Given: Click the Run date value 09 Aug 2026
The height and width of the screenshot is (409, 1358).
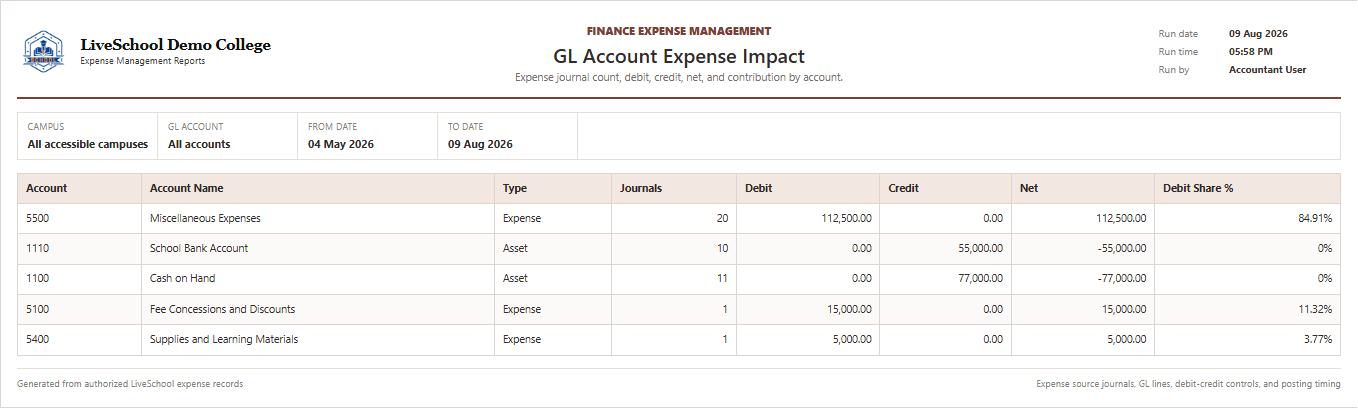Looking at the screenshot, I should pos(1258,33).
